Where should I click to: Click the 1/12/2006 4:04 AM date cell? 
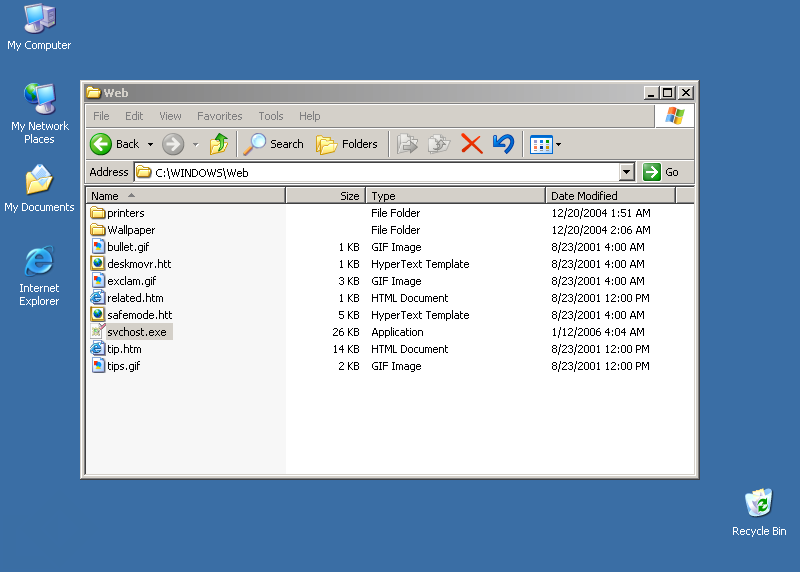click(597, 332)
